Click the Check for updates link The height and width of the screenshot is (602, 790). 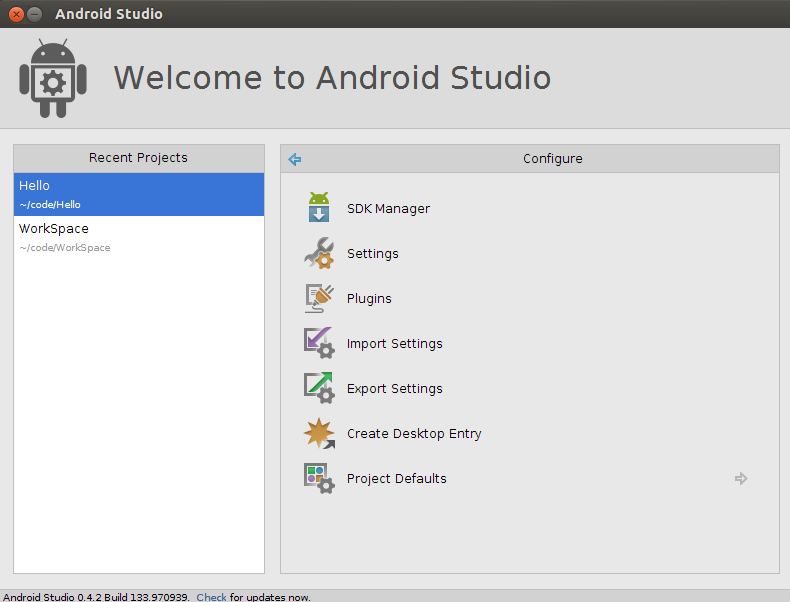click(211, 597)
